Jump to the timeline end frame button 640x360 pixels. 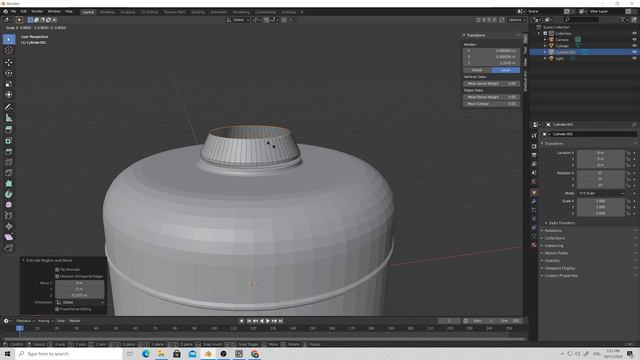[280, 321]
